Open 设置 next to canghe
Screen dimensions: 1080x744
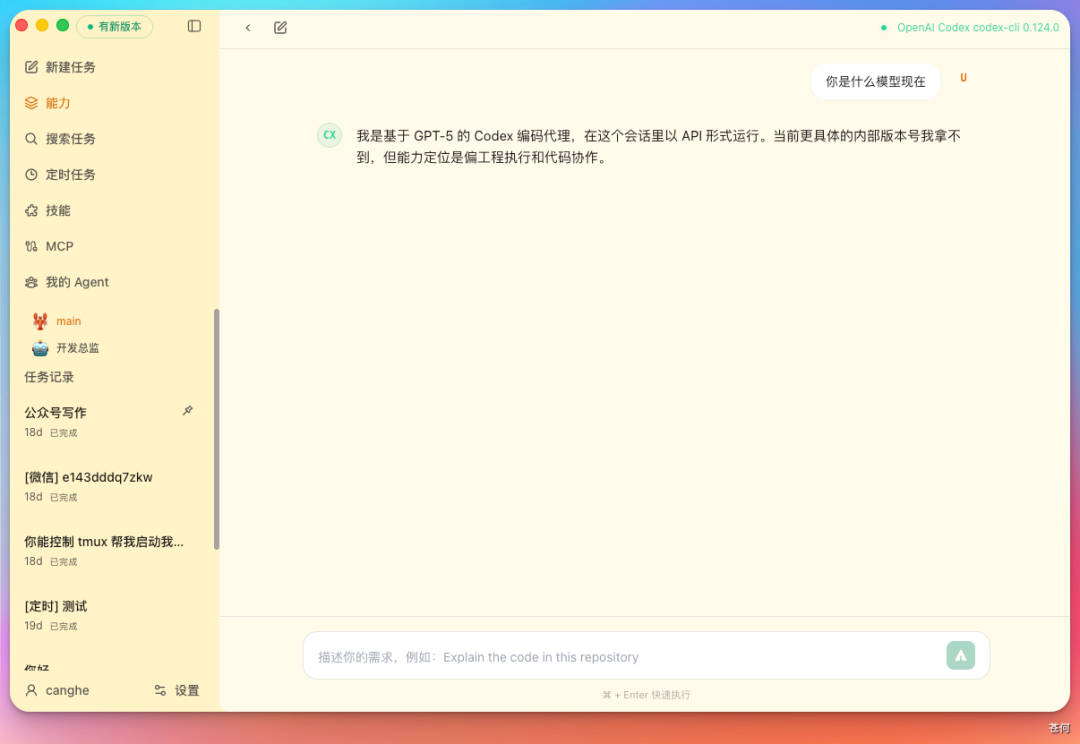[177, 690]
